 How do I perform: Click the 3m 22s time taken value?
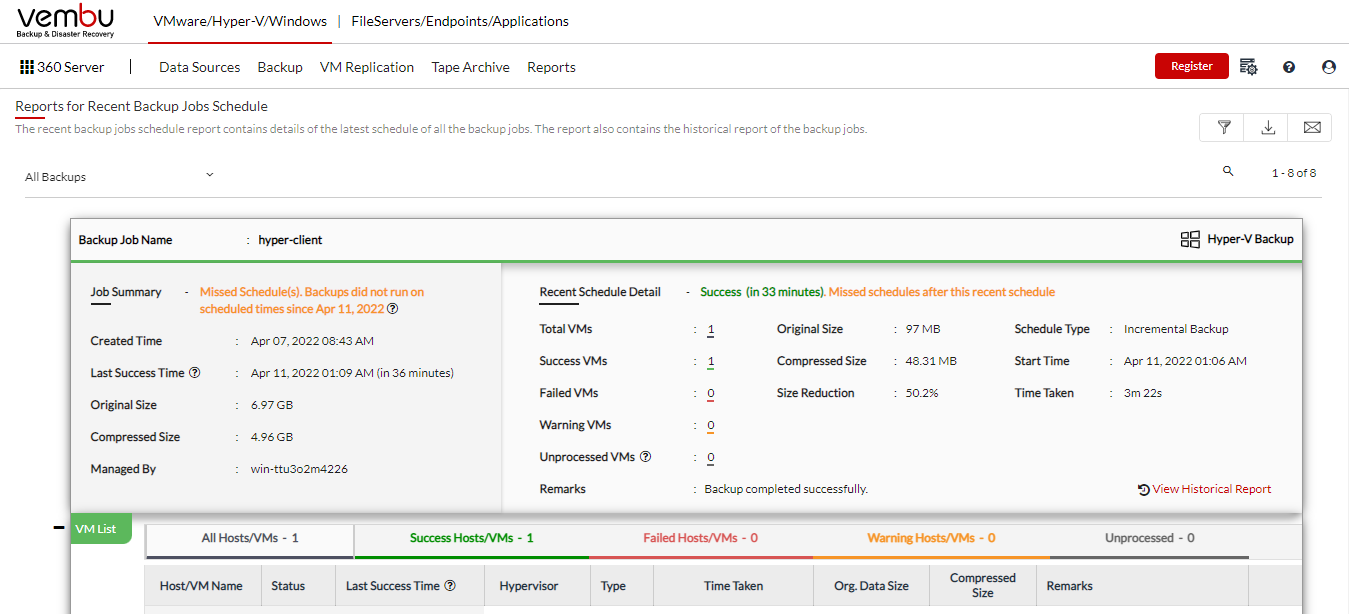tap(1143, 393)
